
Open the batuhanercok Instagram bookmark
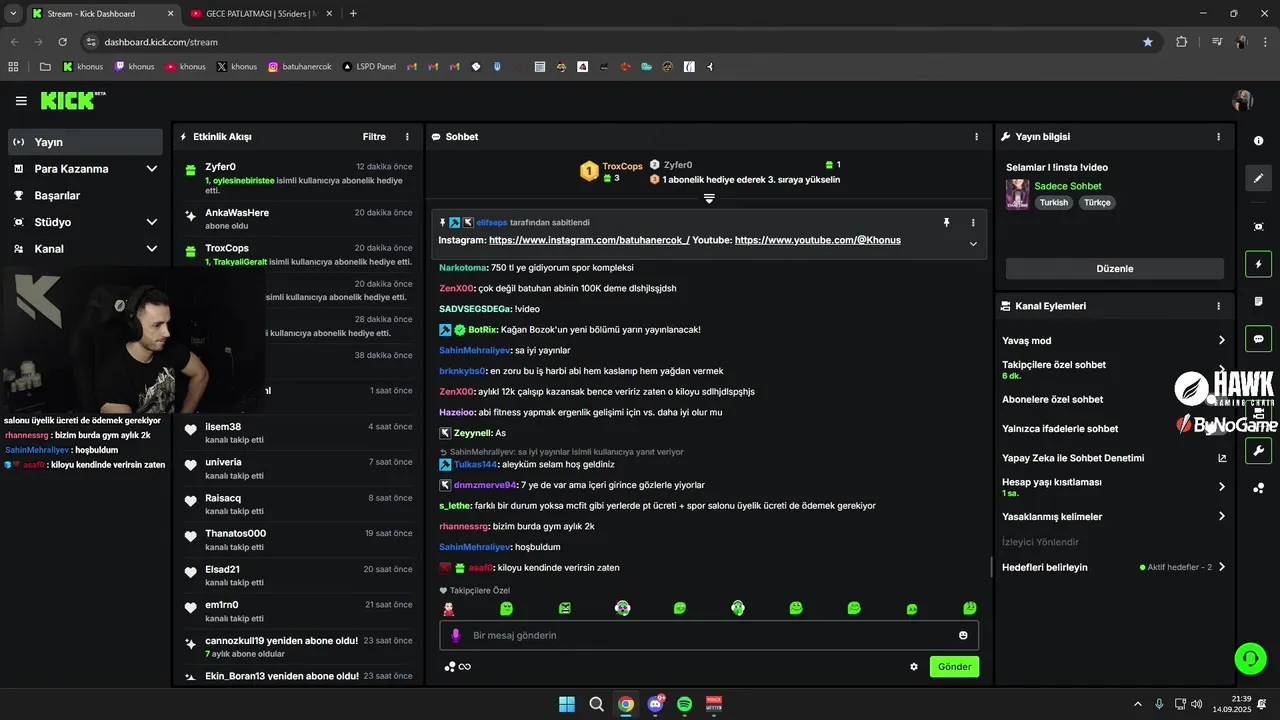tap(299, 67)
